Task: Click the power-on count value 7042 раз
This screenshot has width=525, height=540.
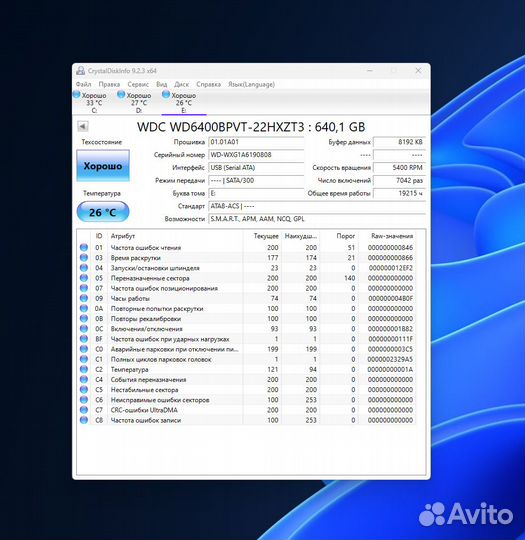Action: pyautogui.click(x=399, y=180)
